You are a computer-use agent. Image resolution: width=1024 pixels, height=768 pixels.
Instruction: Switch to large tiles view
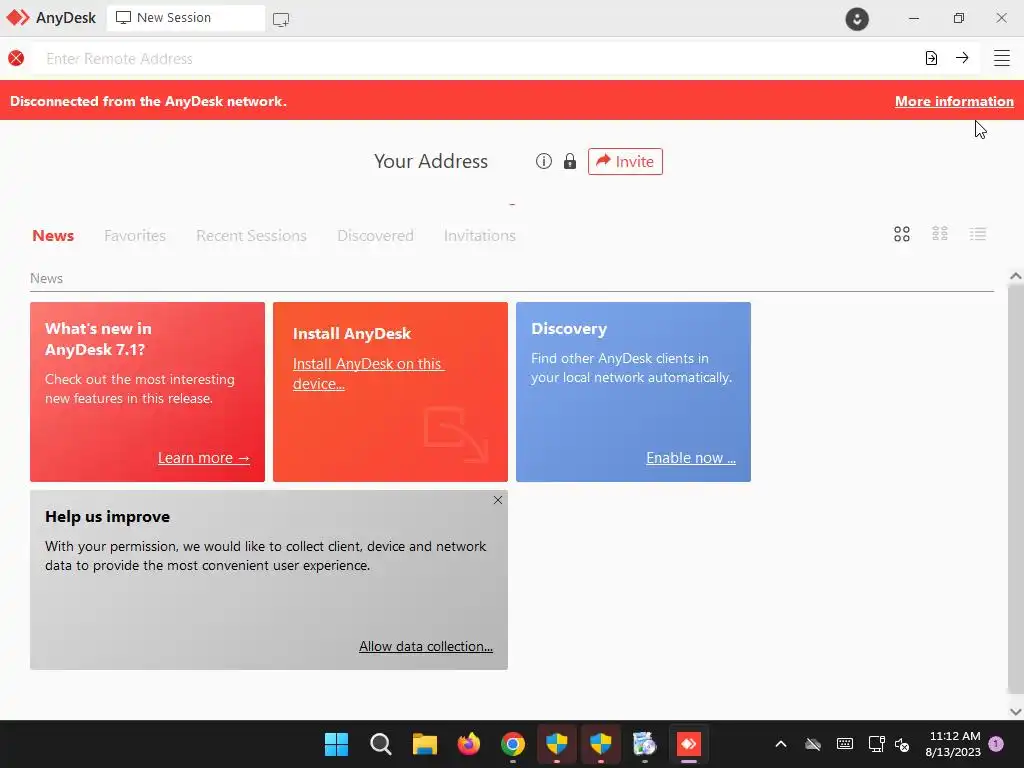point(901,234)
